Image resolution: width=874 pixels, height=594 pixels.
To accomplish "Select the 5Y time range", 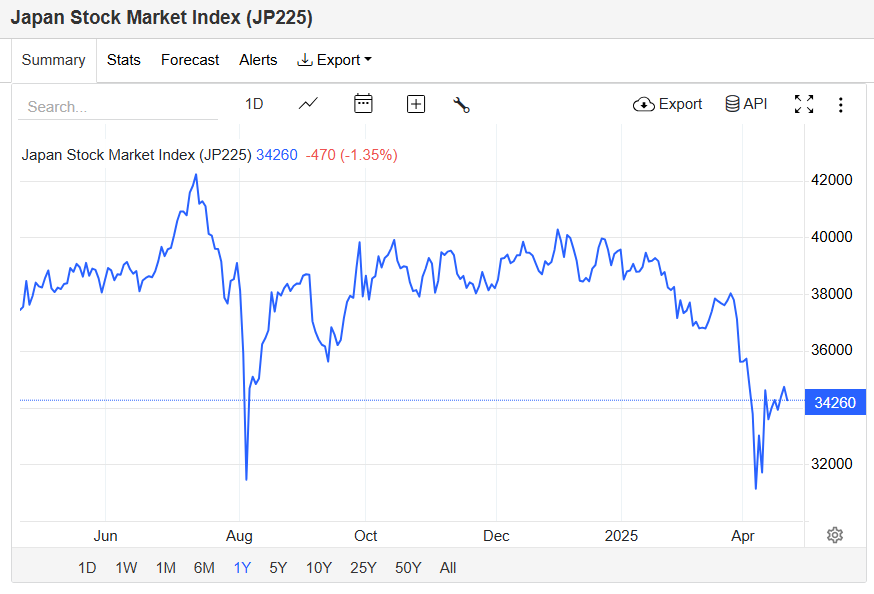I will click(278, 568).
